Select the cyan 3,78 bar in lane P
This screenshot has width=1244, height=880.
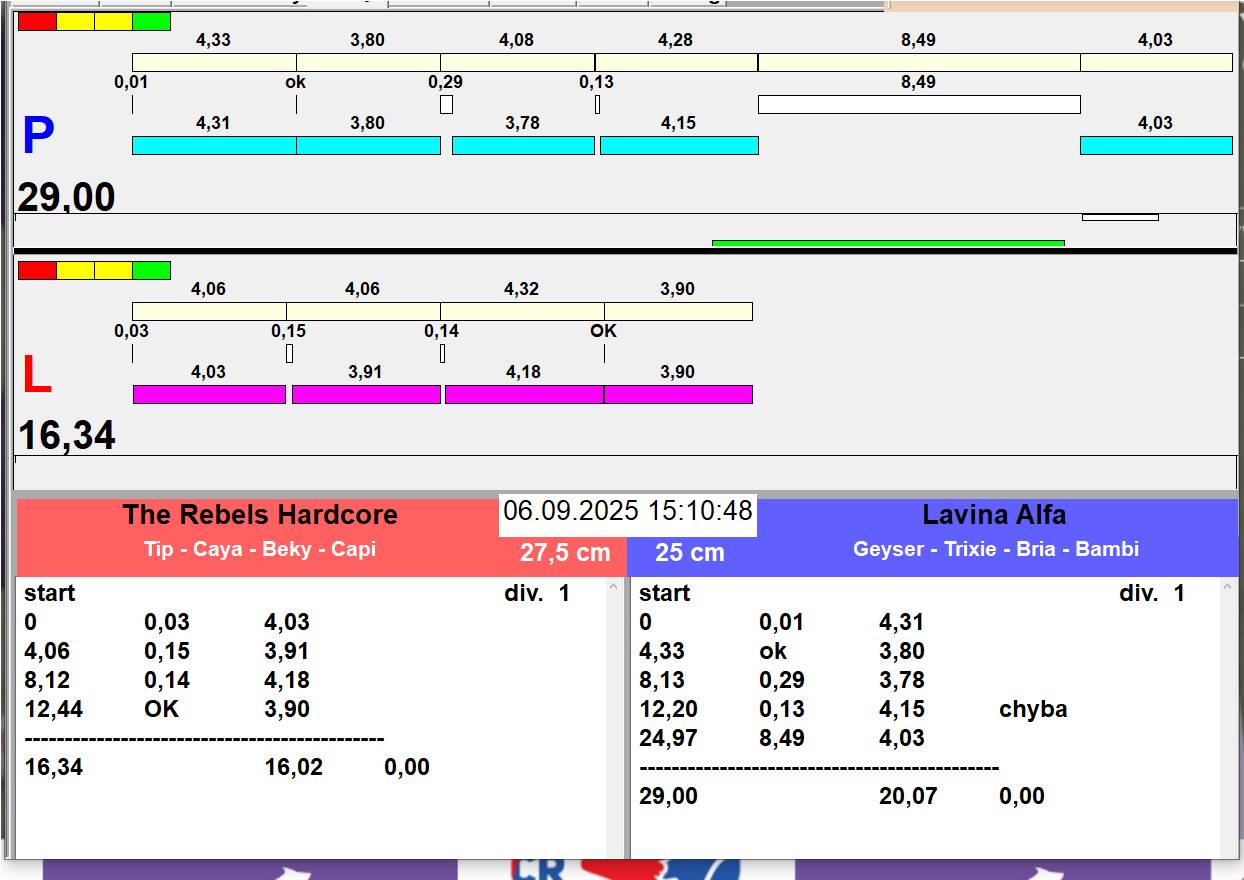[523, 145]
